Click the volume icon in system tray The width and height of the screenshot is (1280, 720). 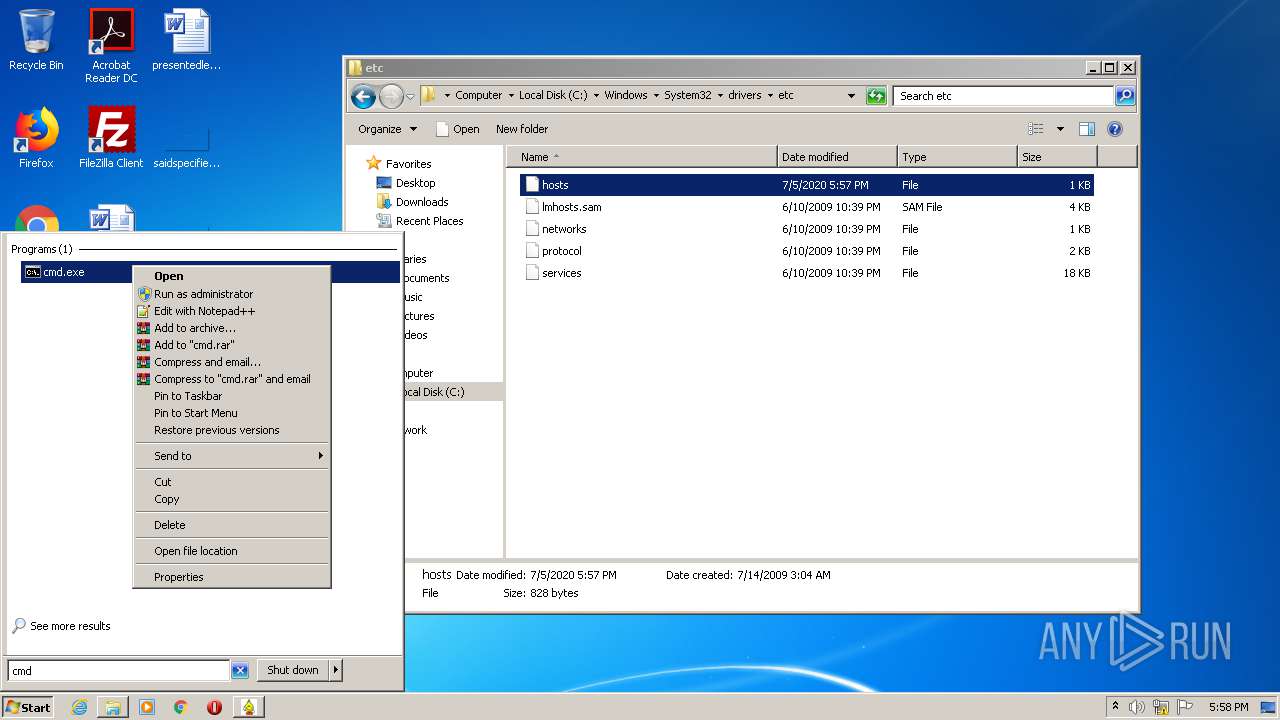coord(1137,707)
